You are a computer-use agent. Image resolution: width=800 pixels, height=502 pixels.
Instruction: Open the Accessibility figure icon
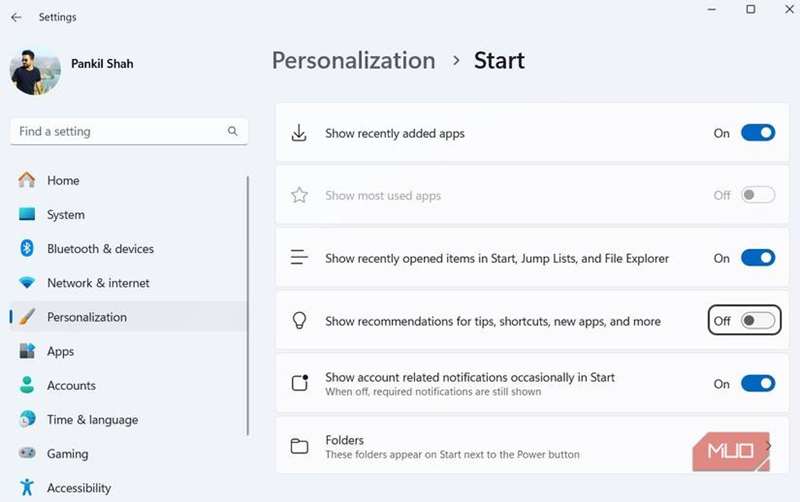(27, 487)
